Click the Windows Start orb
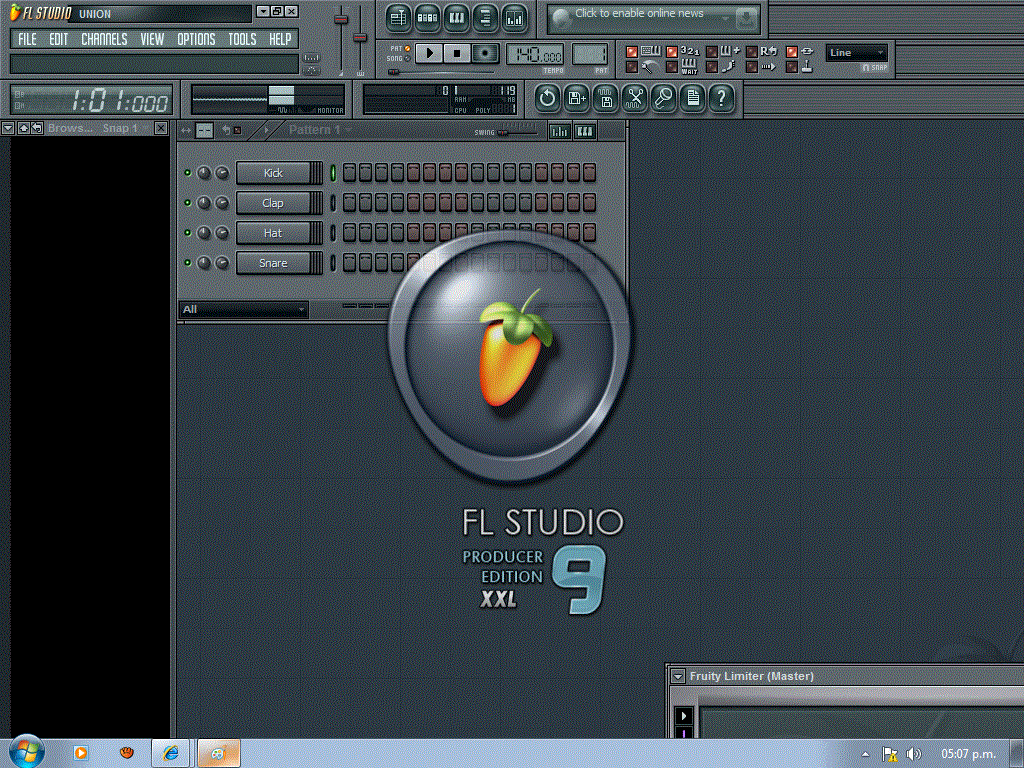1024x768 pixels. tap(27, 752)
